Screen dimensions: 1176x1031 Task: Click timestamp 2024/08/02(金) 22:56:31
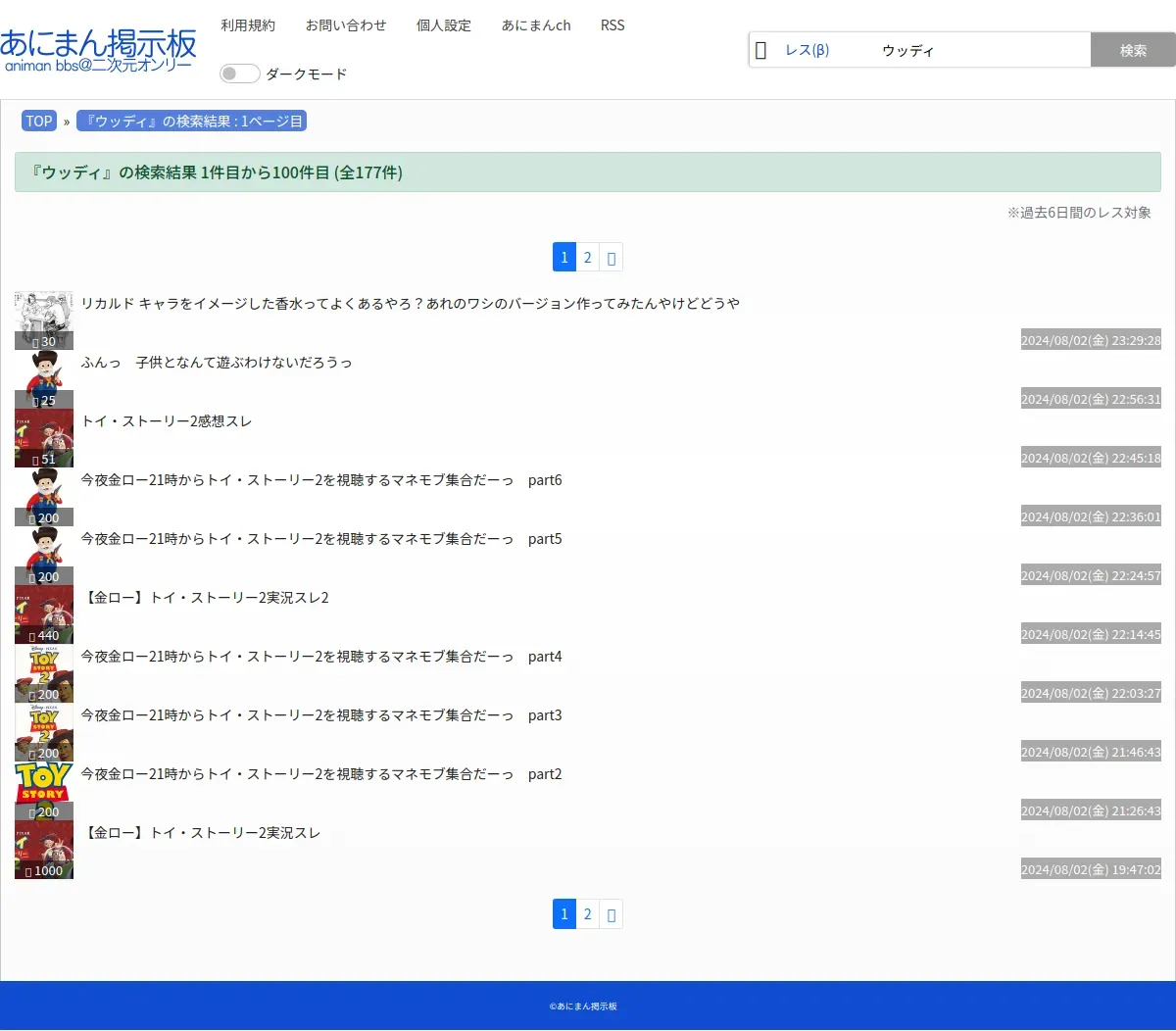1091,399
